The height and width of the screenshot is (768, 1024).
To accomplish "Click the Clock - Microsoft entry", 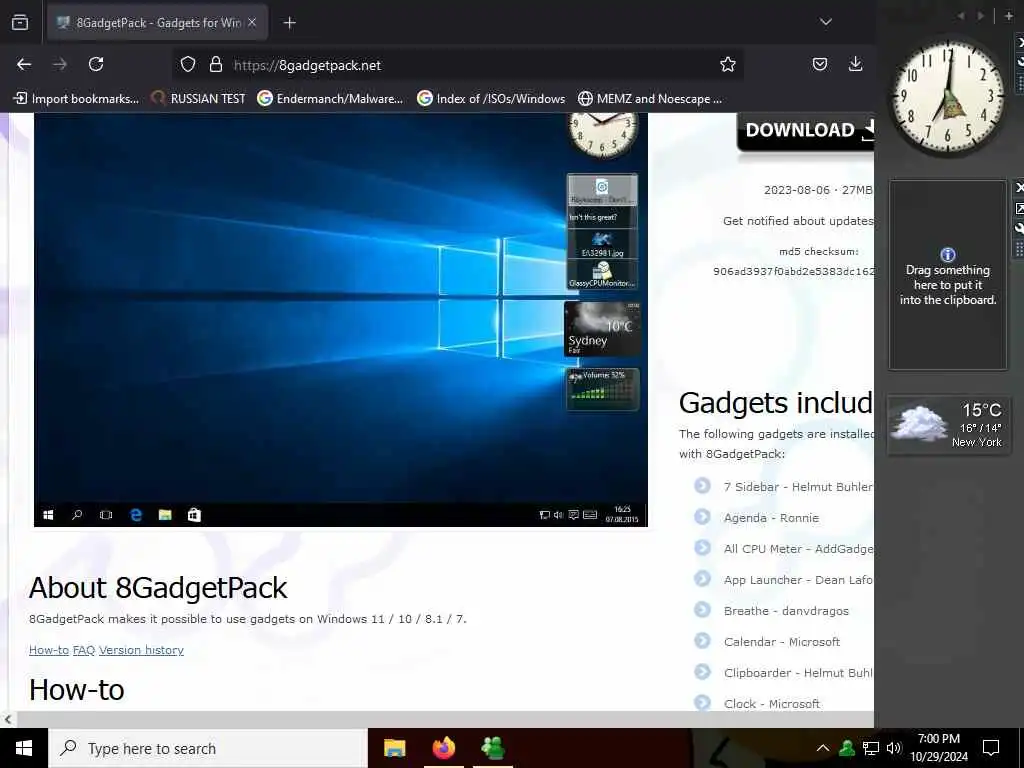I will [x=771, y=704].
